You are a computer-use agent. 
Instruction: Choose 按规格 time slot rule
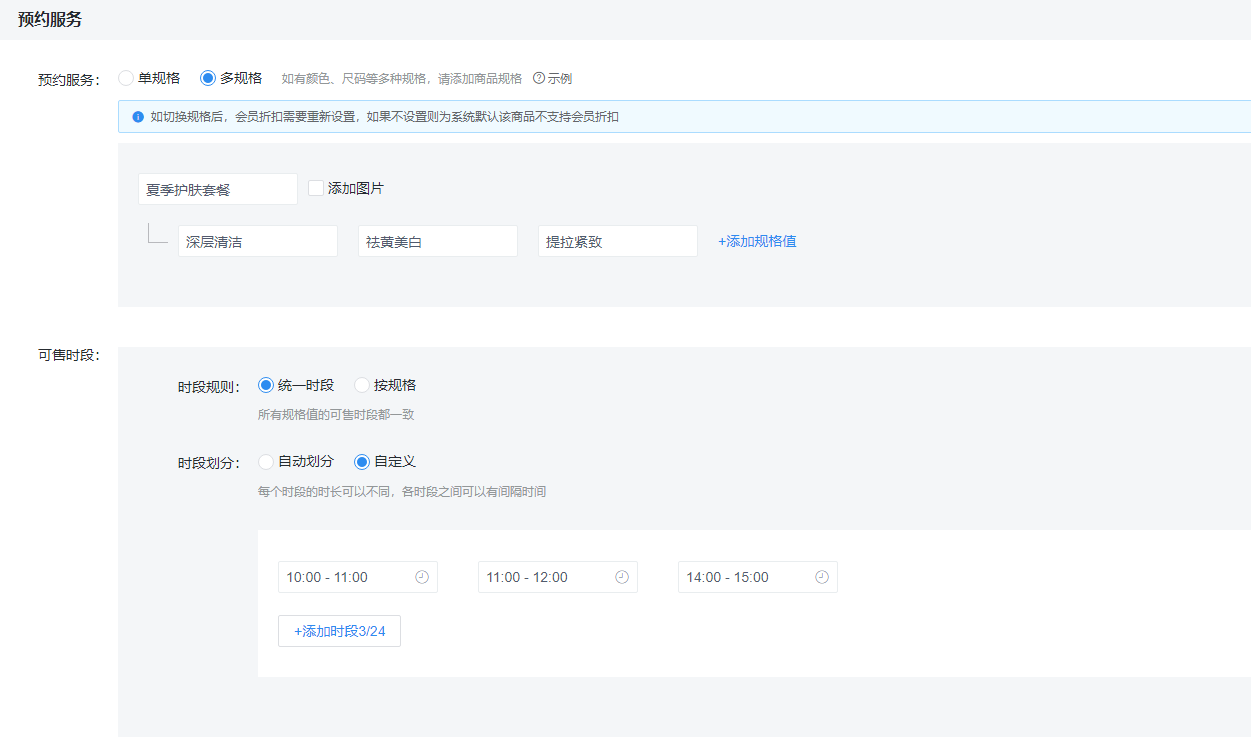360,384
